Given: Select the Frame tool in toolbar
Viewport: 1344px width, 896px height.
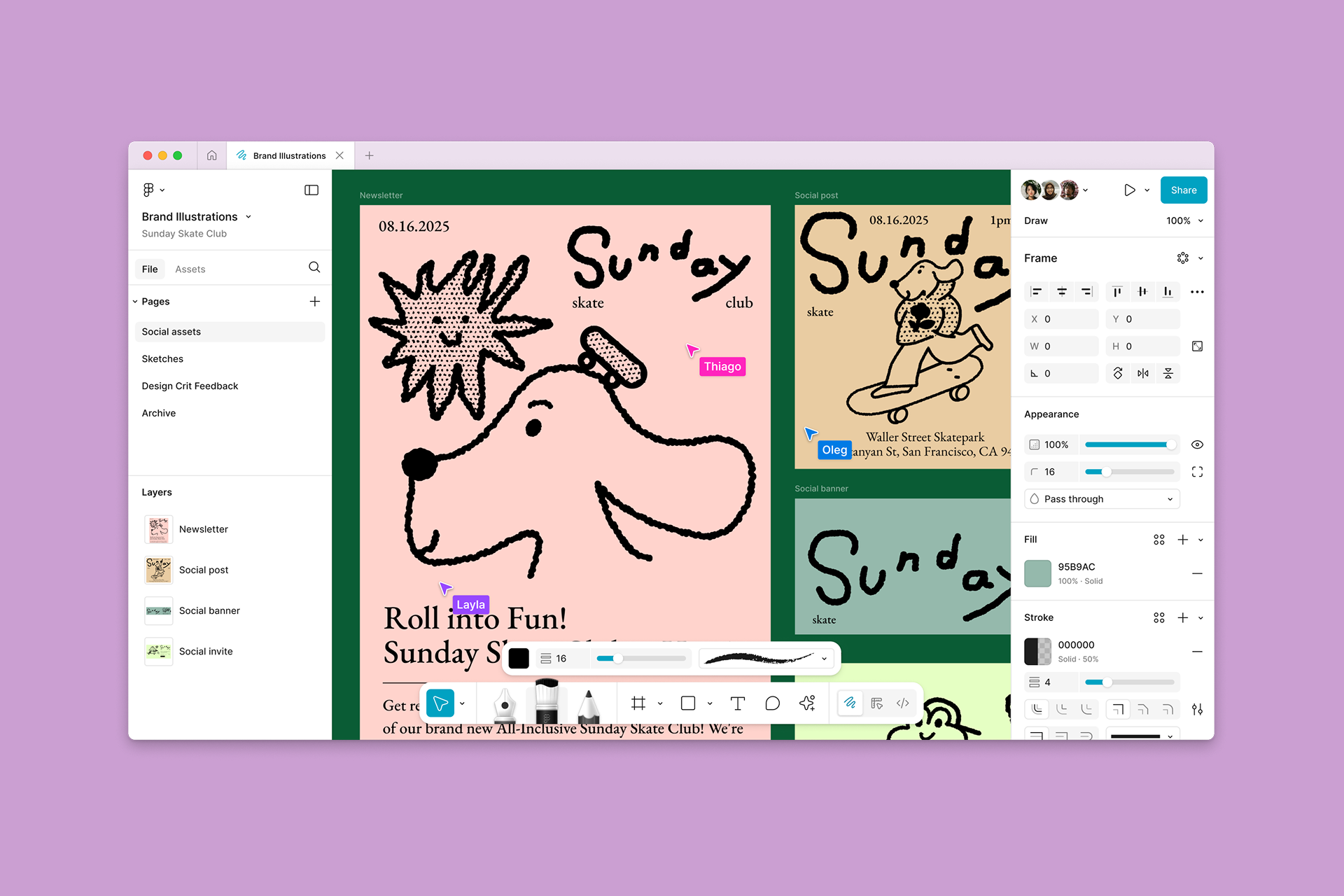Looking at the screenshot, I should [638, 703].
